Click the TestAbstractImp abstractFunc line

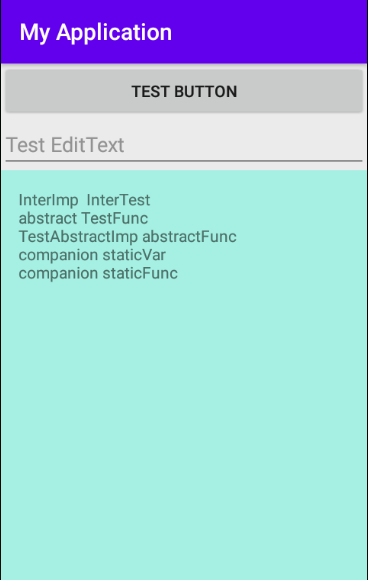[x=128, y=236]
